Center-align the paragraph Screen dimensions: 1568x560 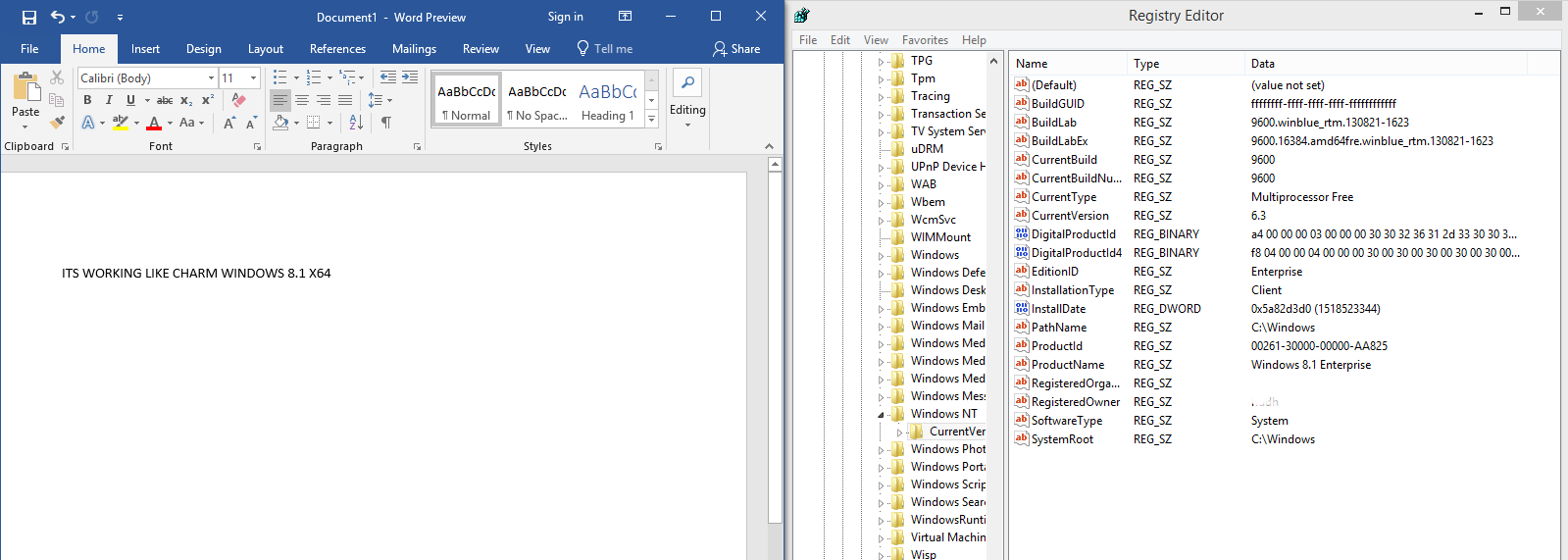point(302,100)
